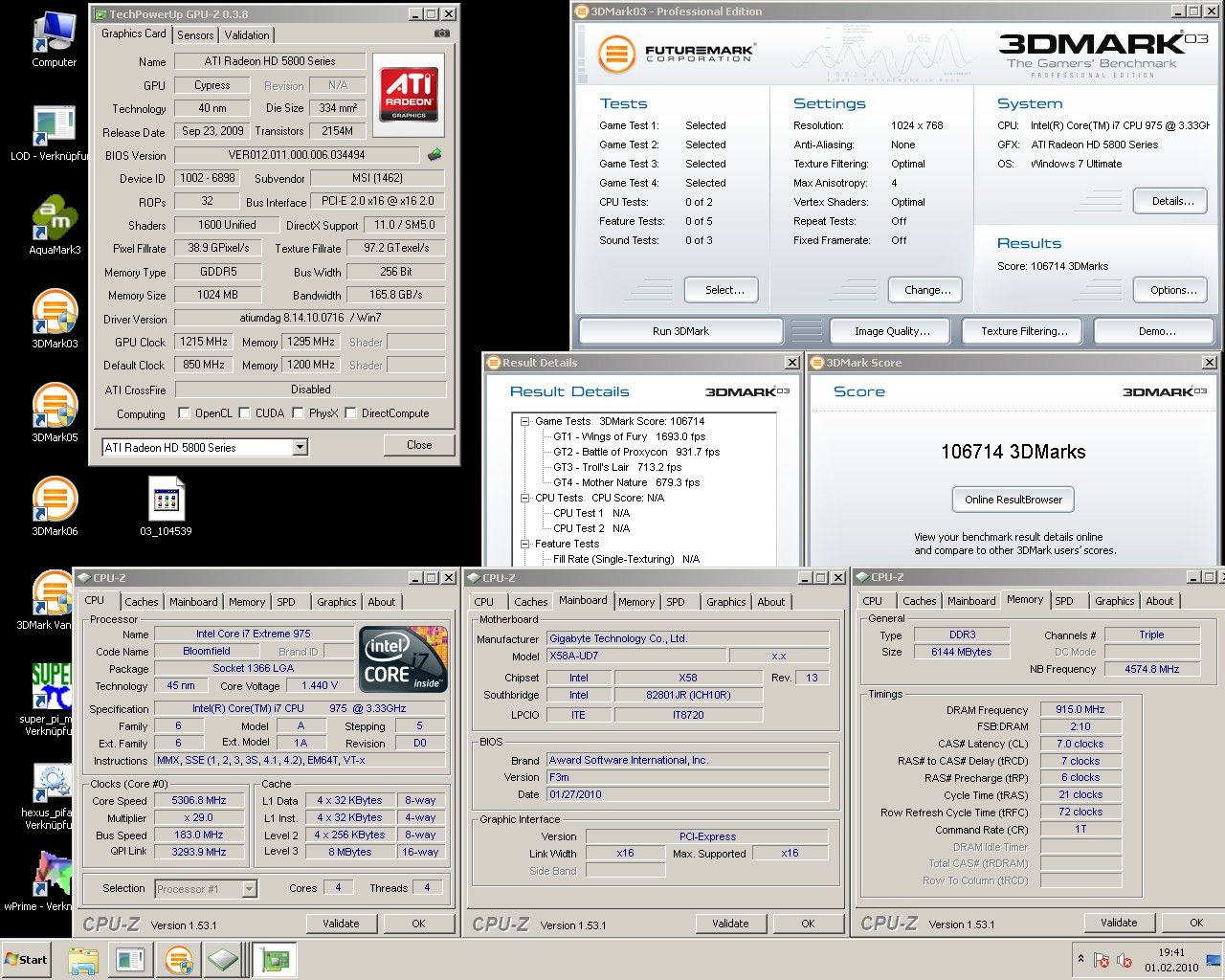Click the GPU-Z screenshot camera icon
1225x980 pixels.
[x=441, y=33]
